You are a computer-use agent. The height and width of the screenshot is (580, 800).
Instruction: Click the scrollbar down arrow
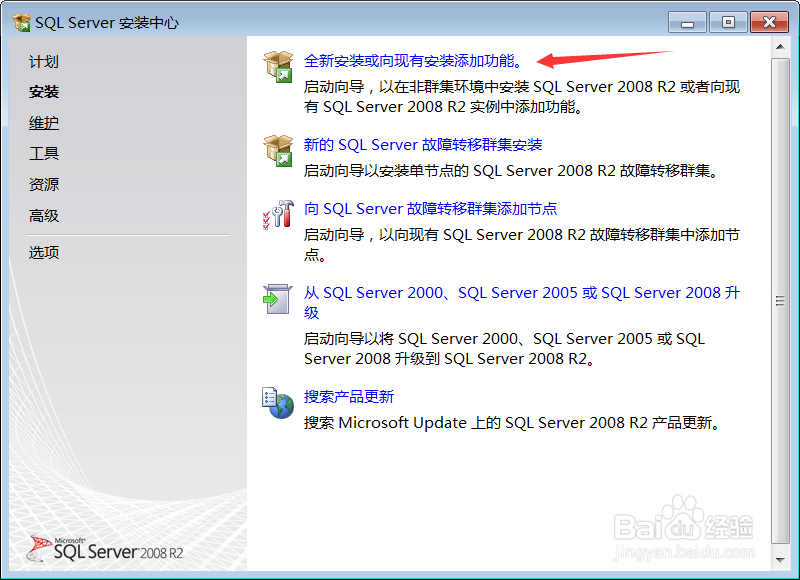pos(780,560)
